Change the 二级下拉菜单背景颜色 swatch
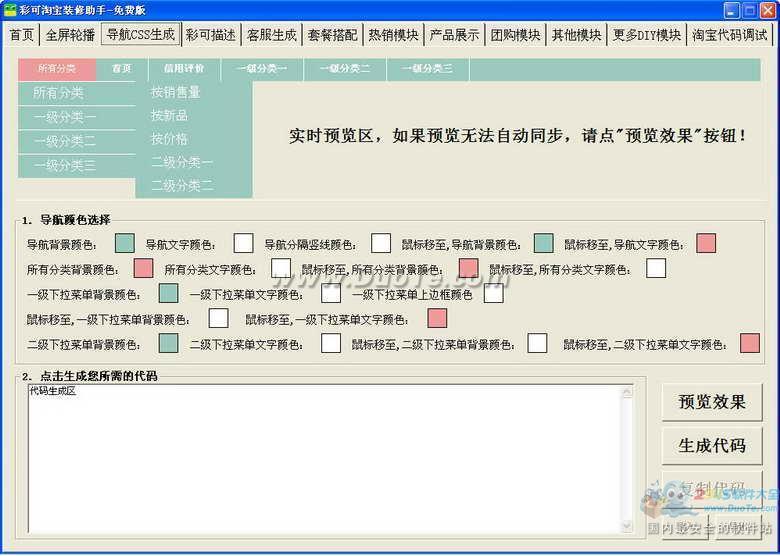Image resolution: width=780 pixels, height=556 pixels. (x=169, y=344)
